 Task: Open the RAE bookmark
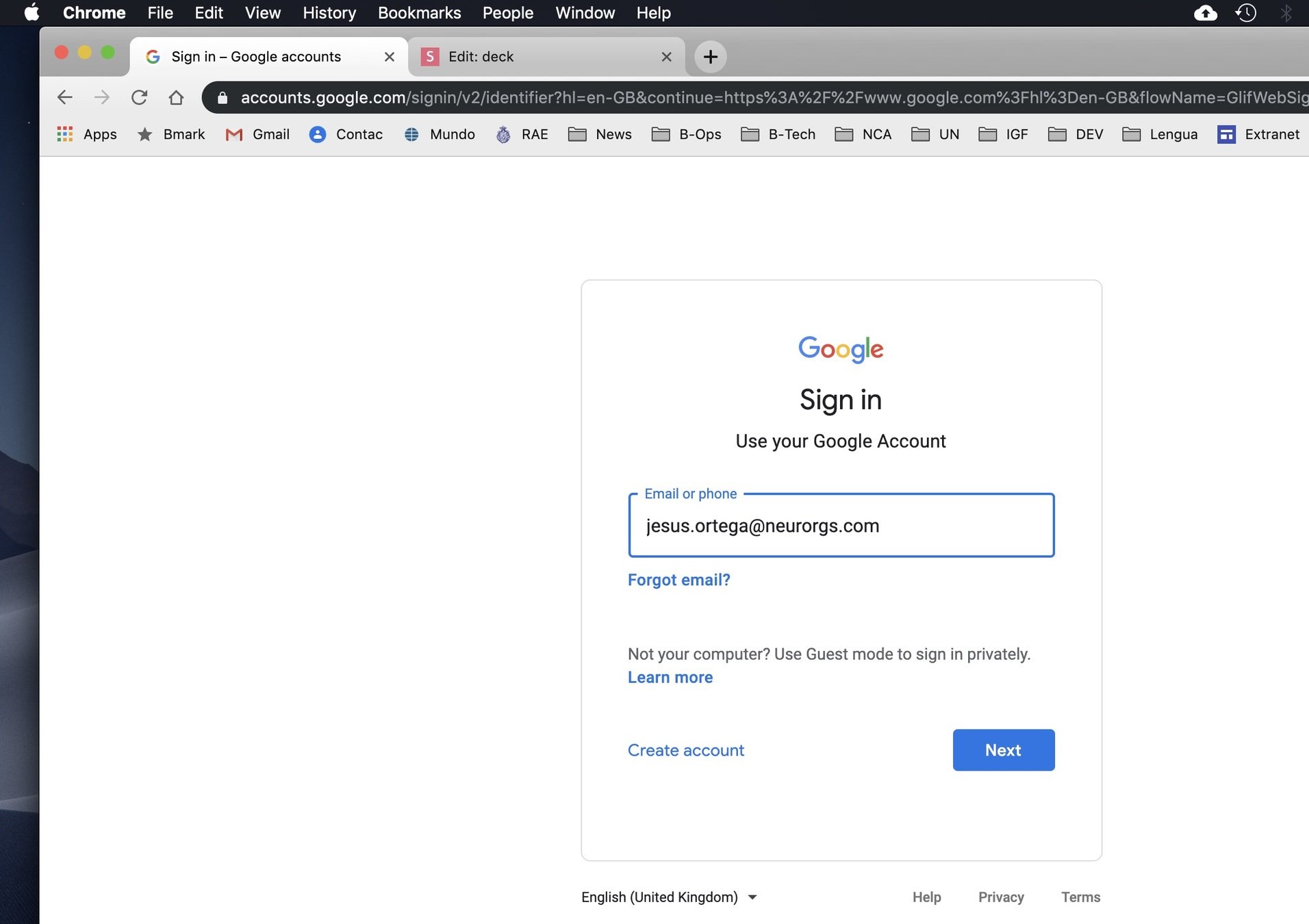[522, 134]
